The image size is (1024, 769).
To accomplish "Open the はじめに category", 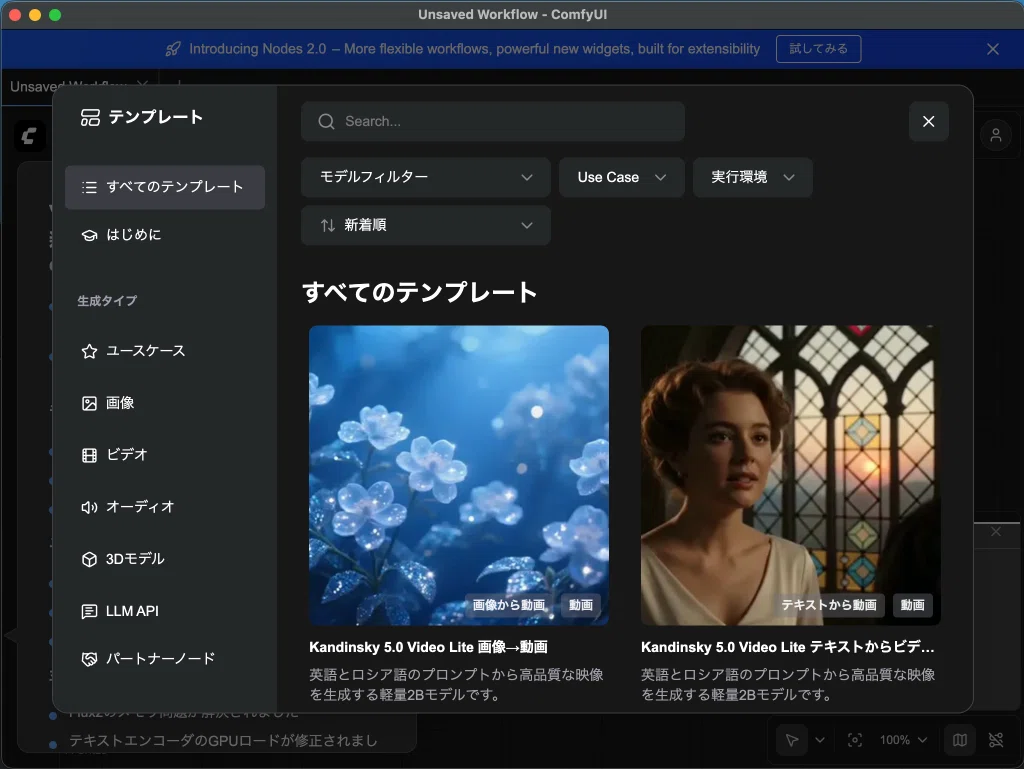I will point(165,235).
